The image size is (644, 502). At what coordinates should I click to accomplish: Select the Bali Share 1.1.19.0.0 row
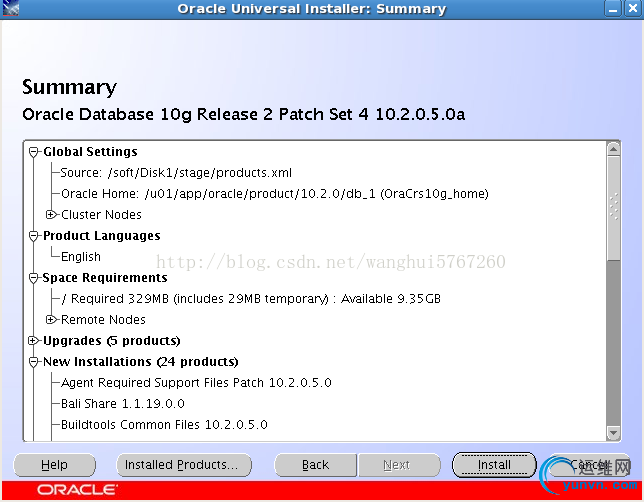click(x=123, y=404)
